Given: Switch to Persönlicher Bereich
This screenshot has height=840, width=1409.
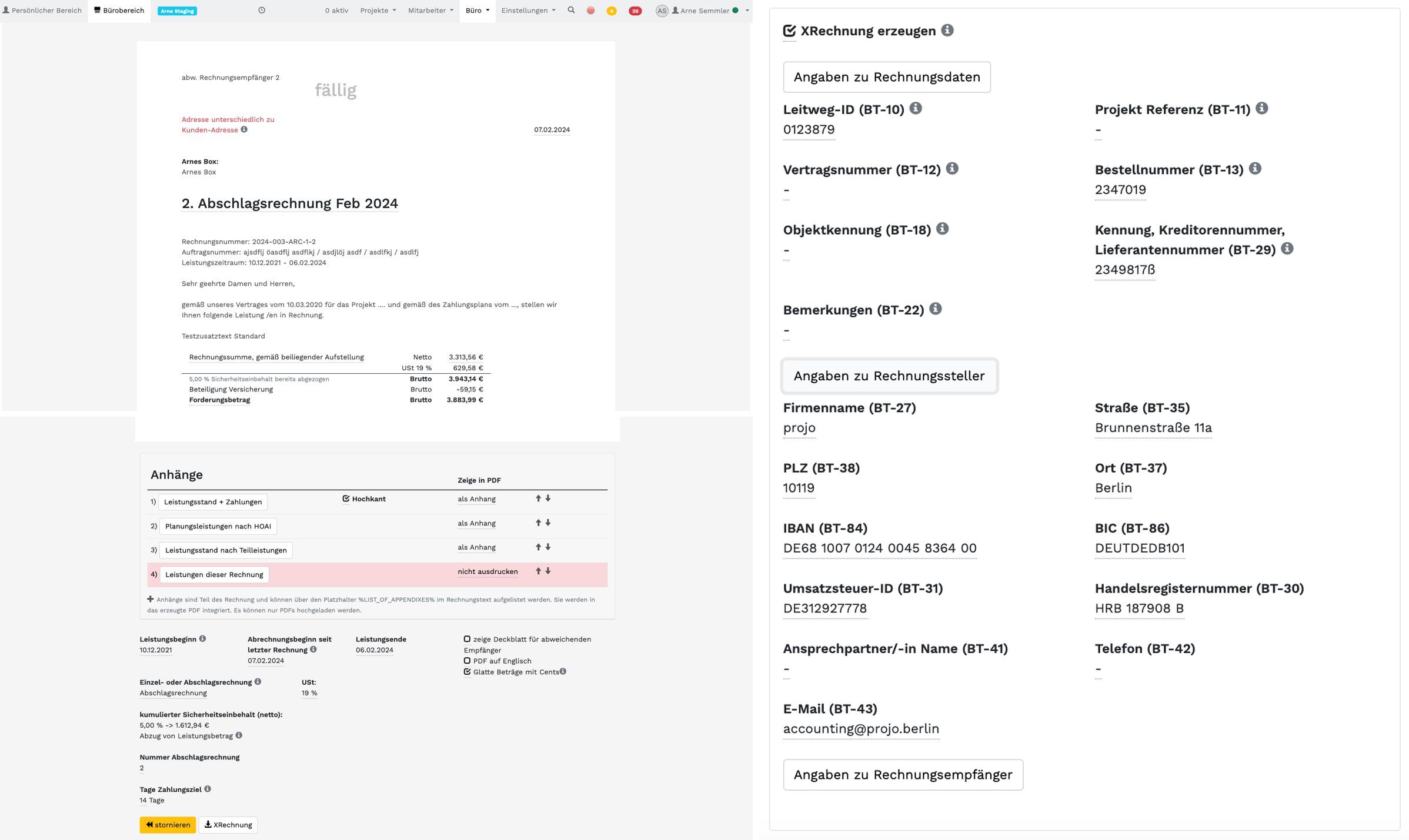Looking at the screenshot, I should coord(42,10).
